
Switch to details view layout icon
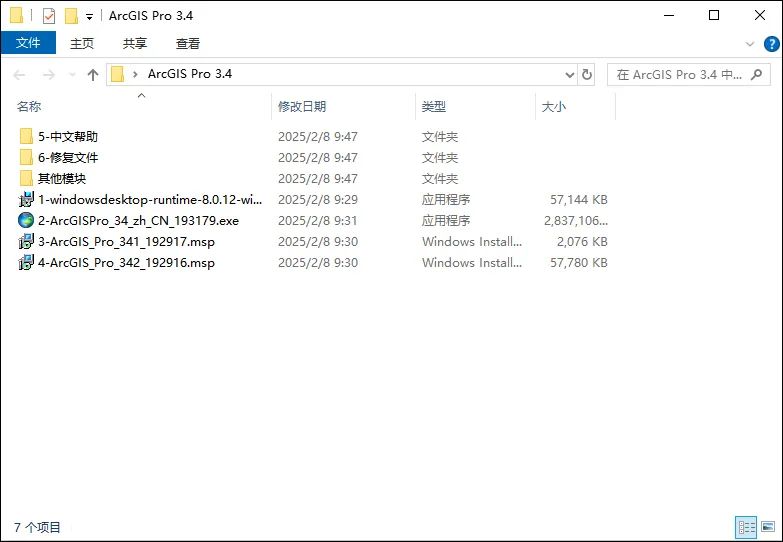tap(746, 527)
